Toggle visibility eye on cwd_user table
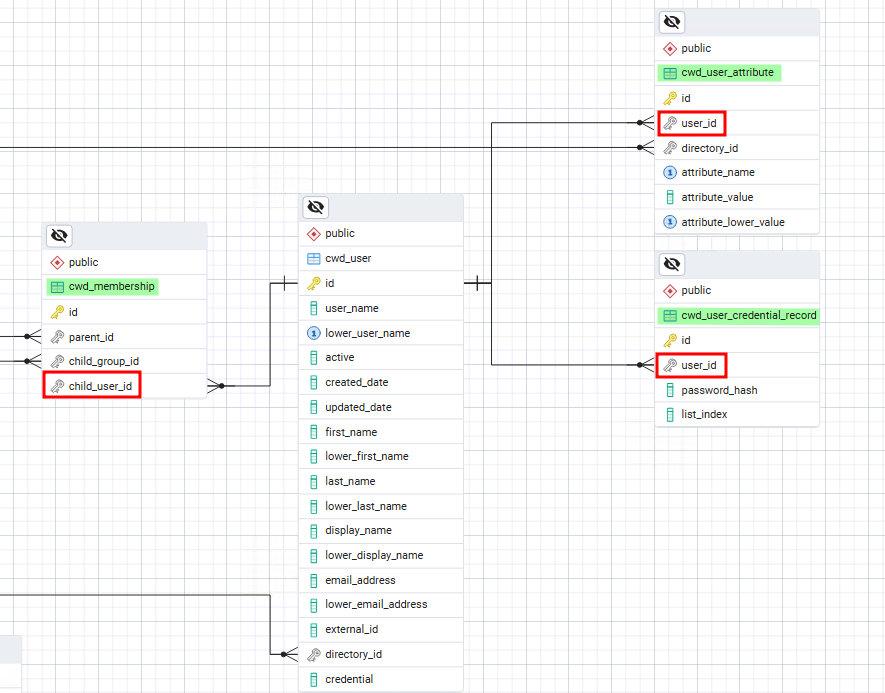885x693 pixels. (316, 207)
